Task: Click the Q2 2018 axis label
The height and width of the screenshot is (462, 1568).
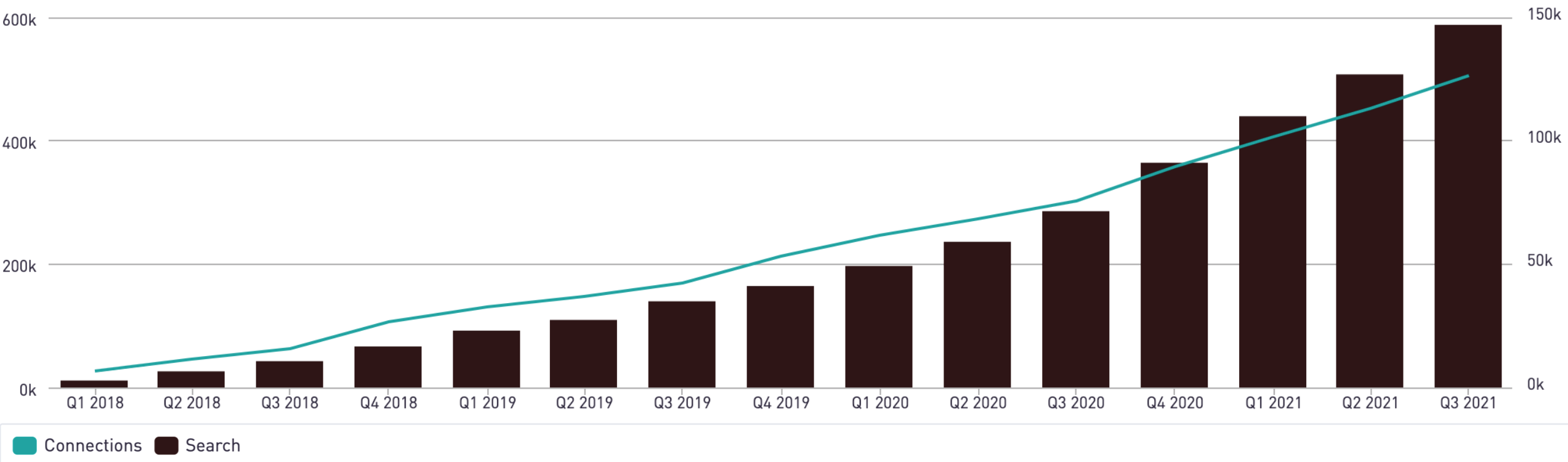Action: click(x=192, y=403)
